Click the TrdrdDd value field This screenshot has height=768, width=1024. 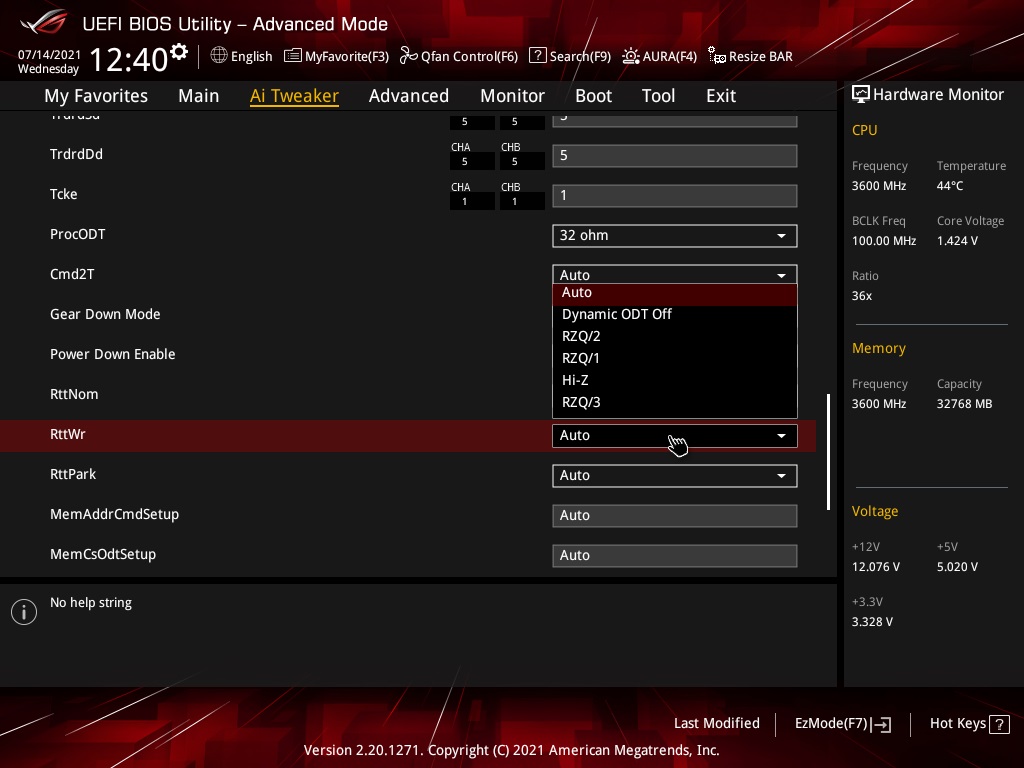coord(675,155)
